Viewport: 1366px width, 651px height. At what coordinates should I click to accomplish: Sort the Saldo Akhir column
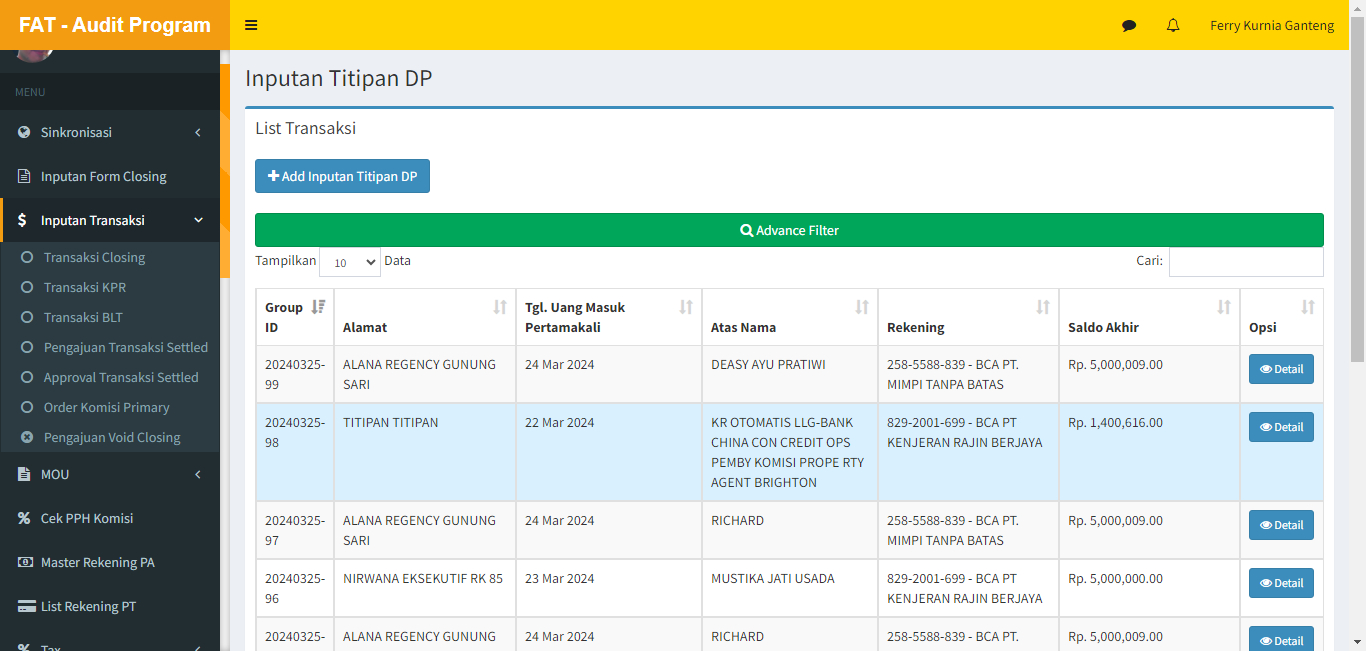pyautogui.click(x=1223, y=307)
